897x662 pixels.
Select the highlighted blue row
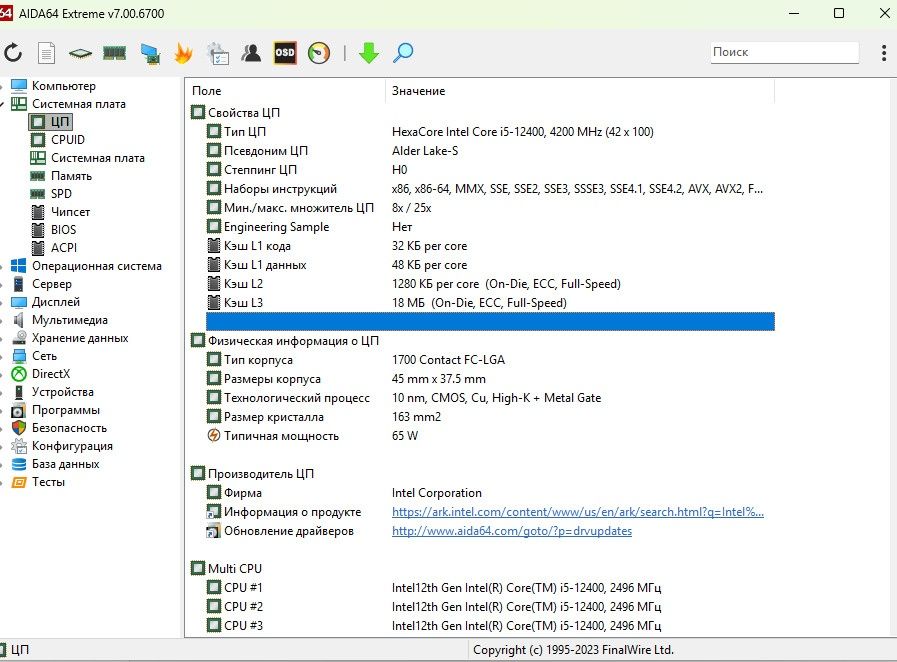(490, 322)
